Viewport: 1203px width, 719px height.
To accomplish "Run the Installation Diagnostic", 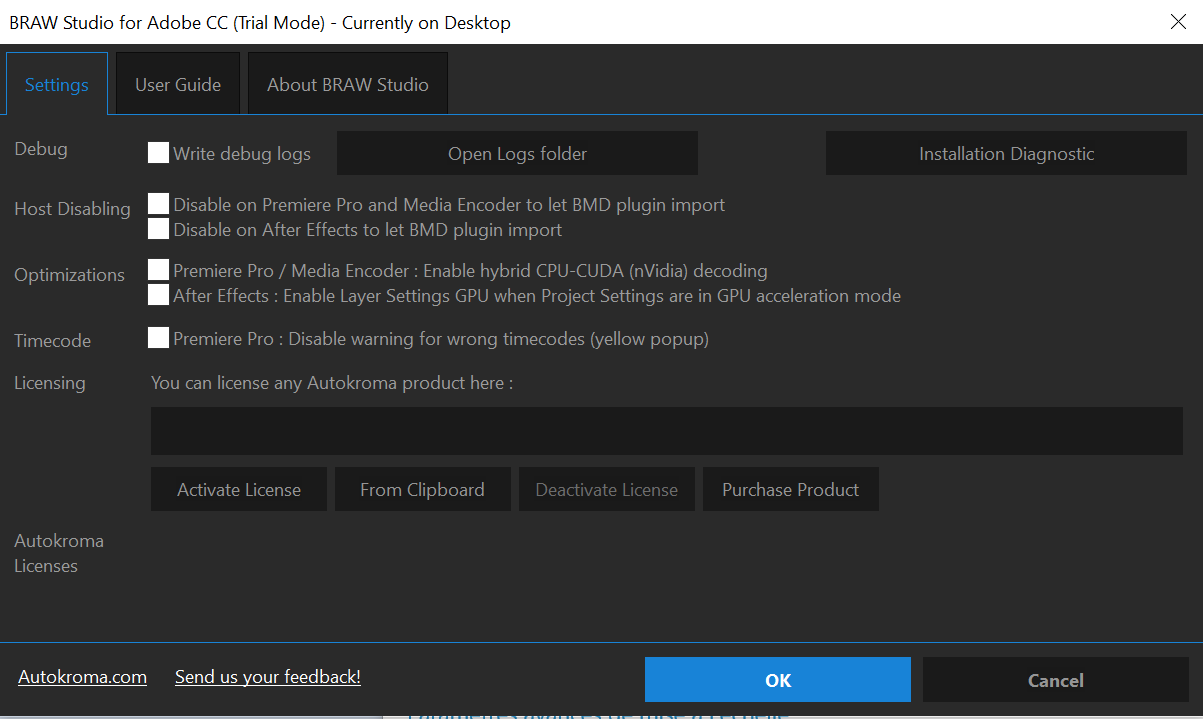I will pyautogui.click(x=1006, y=153).
